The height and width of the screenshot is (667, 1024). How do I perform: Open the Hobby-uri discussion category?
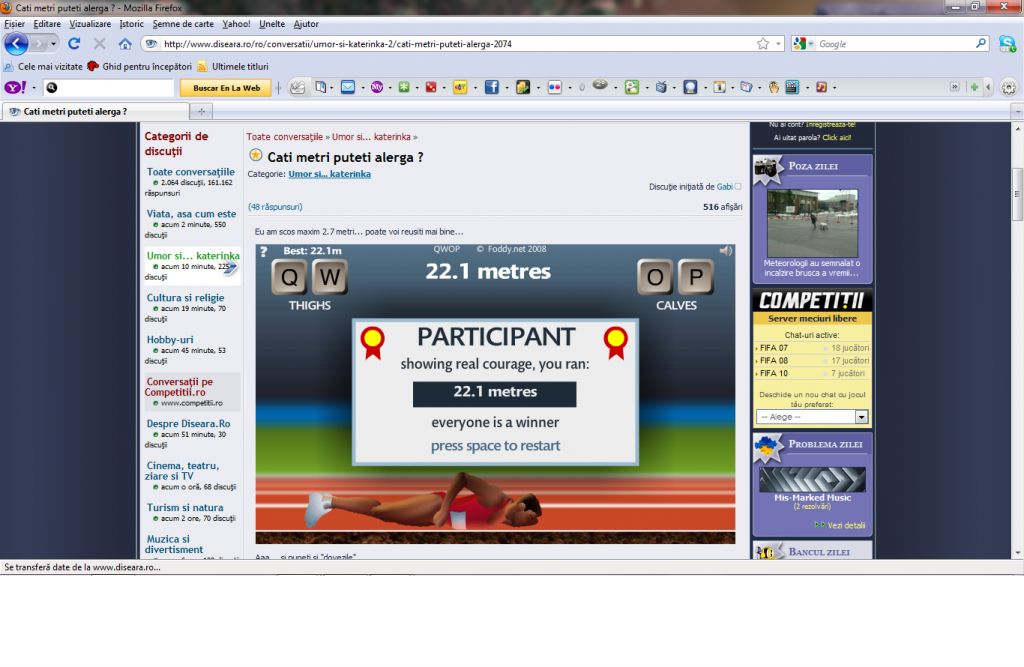170,340
